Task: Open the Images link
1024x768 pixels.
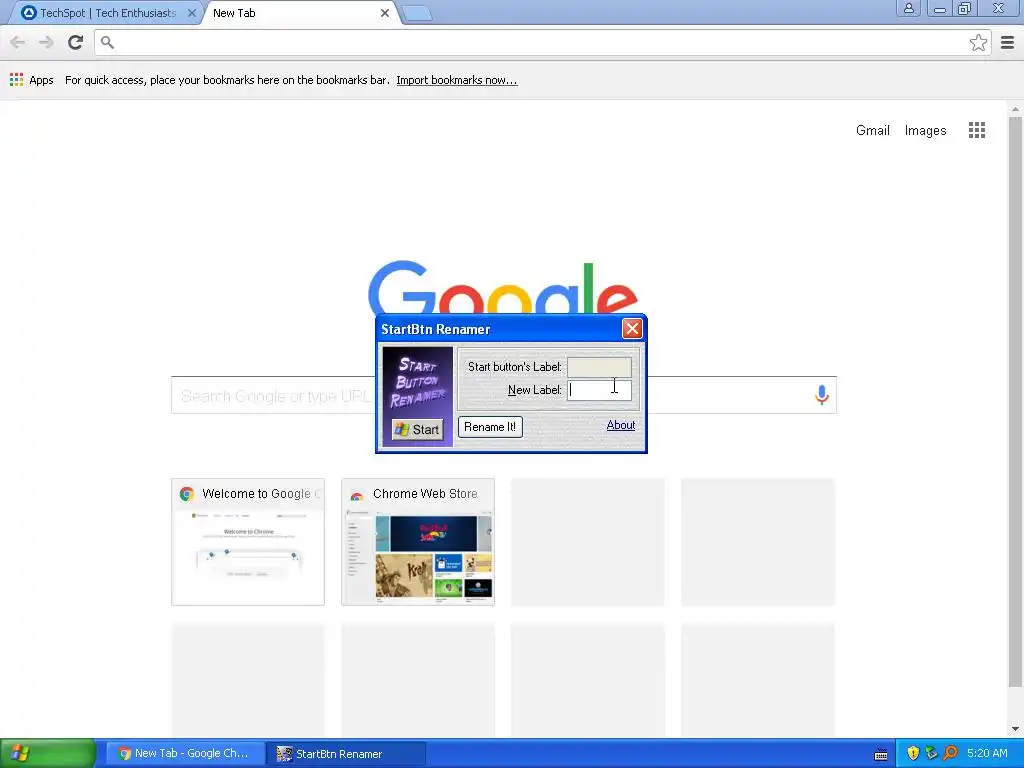Action: 925,130
